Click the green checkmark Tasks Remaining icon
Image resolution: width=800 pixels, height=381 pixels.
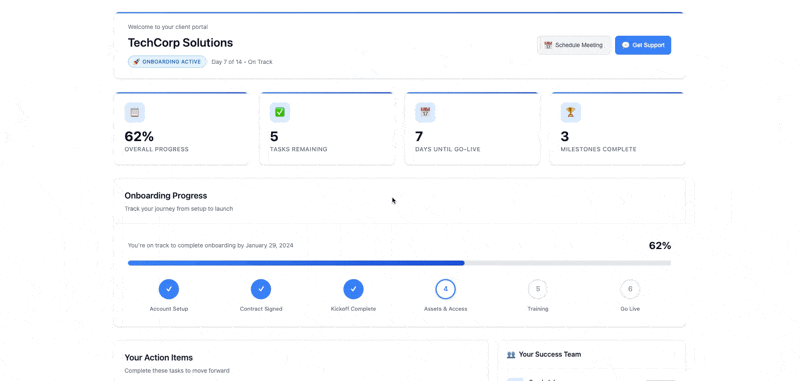[x=280, y=112]
